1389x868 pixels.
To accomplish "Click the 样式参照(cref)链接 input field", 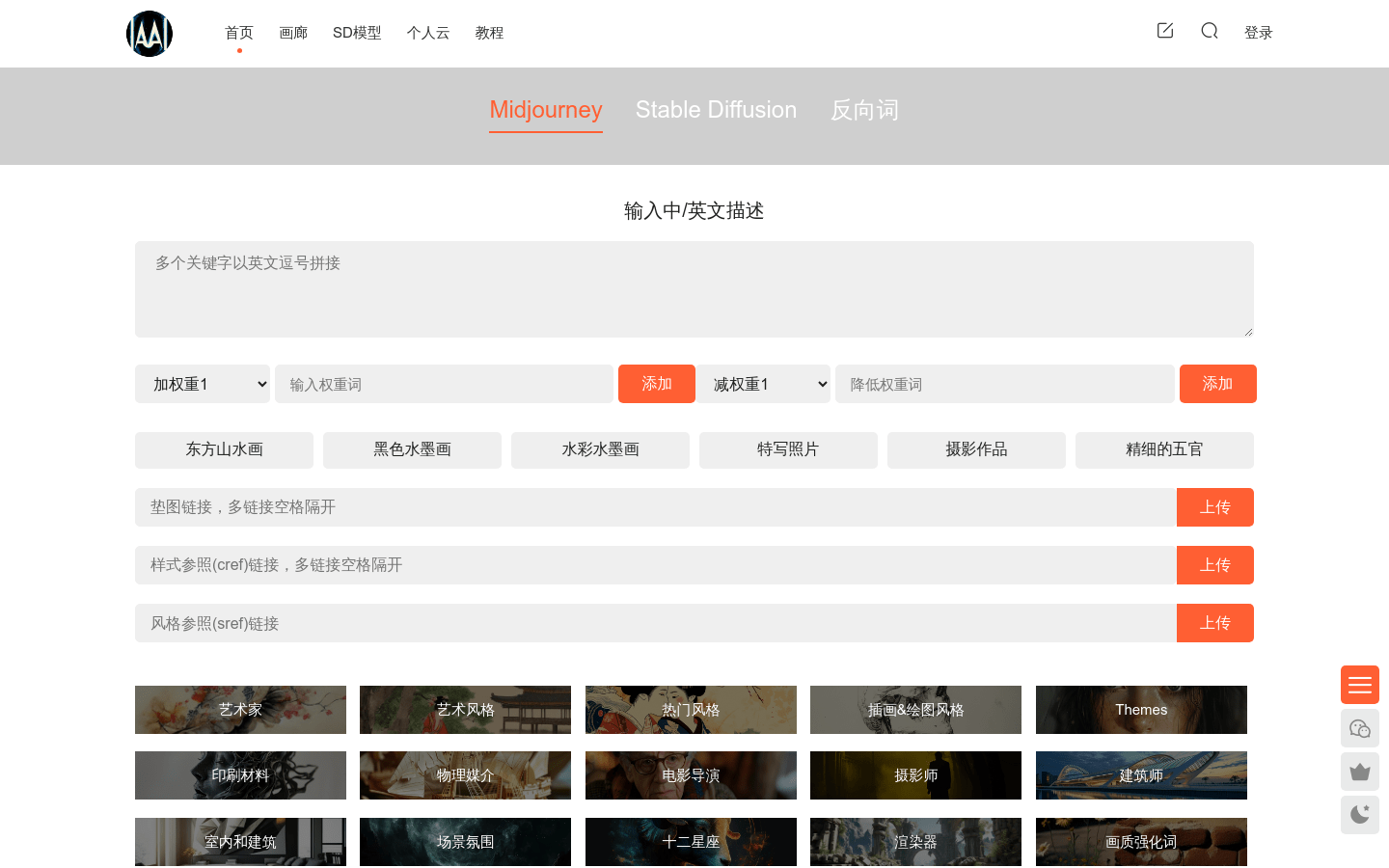I will (x=656, y=565).
